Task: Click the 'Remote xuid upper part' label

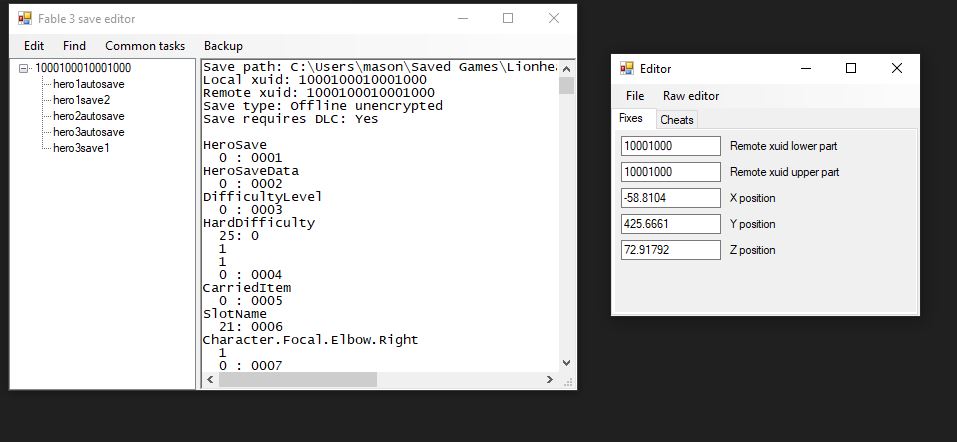Action: point(784,172)
